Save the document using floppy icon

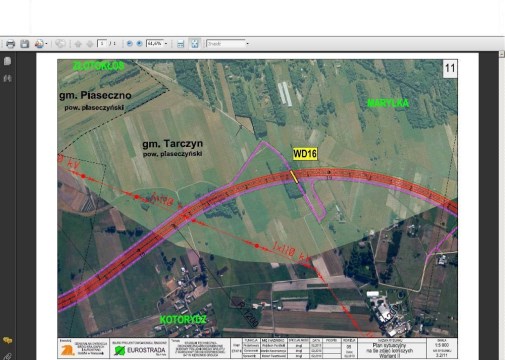pyautogui.click(x=25, y=44)
